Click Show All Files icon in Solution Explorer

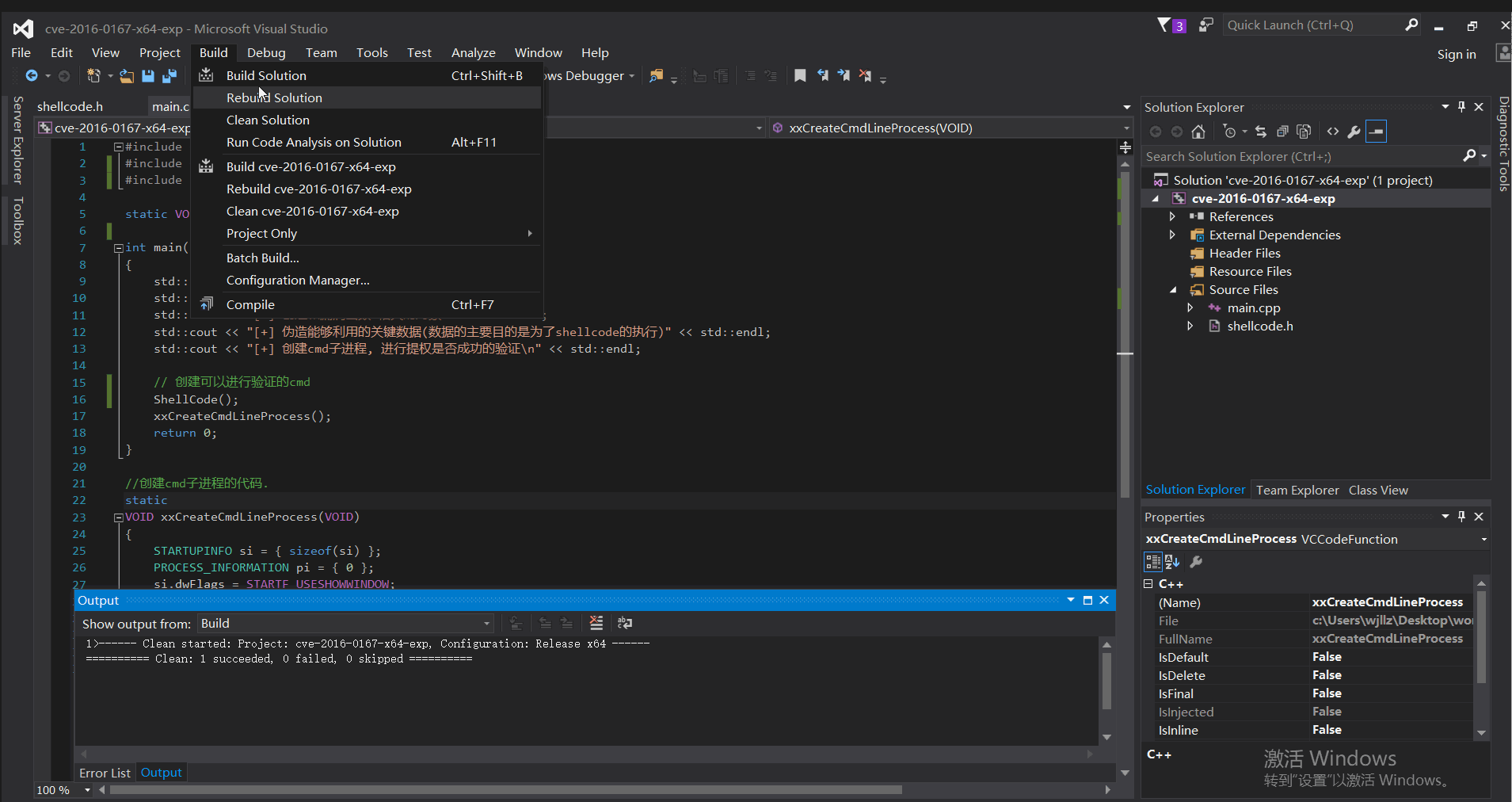[x=1304, y=132]
